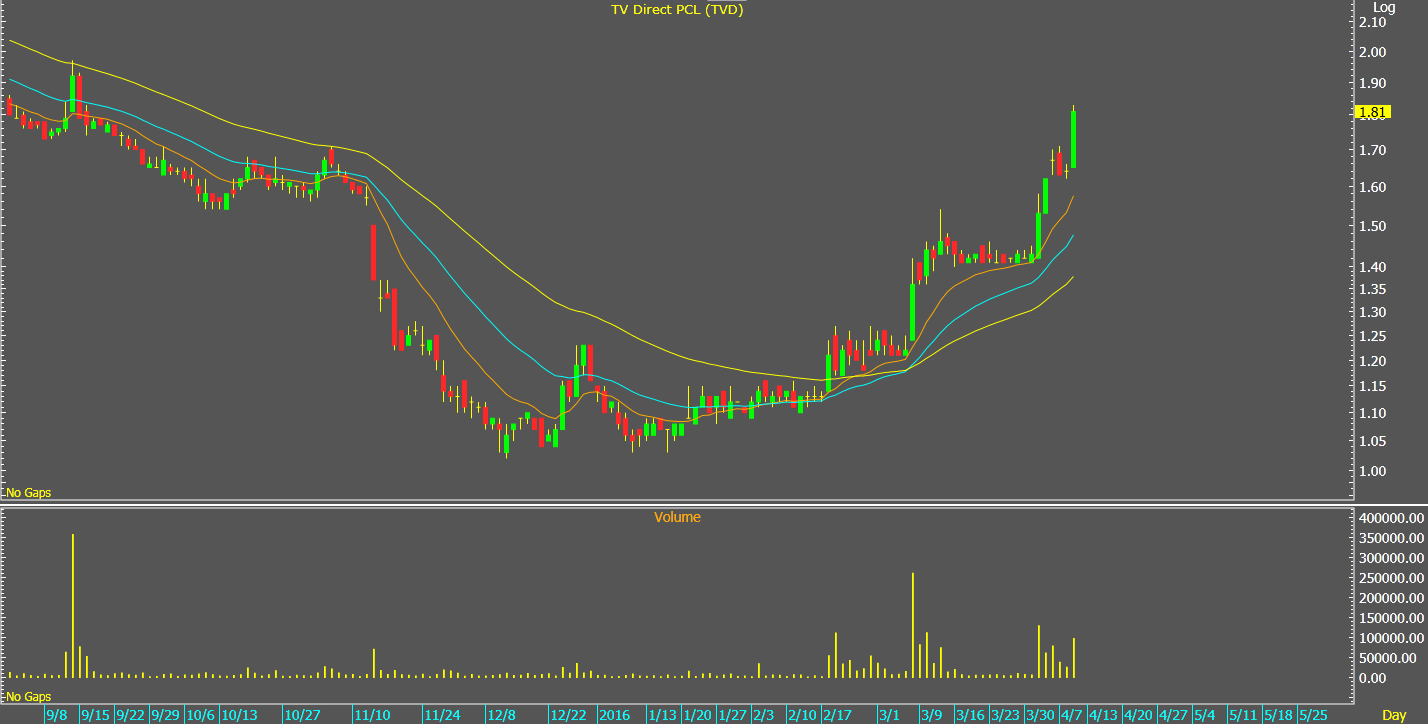Select the 3/9 date on time axis
1428x724 pixels.
coord(932,715)
